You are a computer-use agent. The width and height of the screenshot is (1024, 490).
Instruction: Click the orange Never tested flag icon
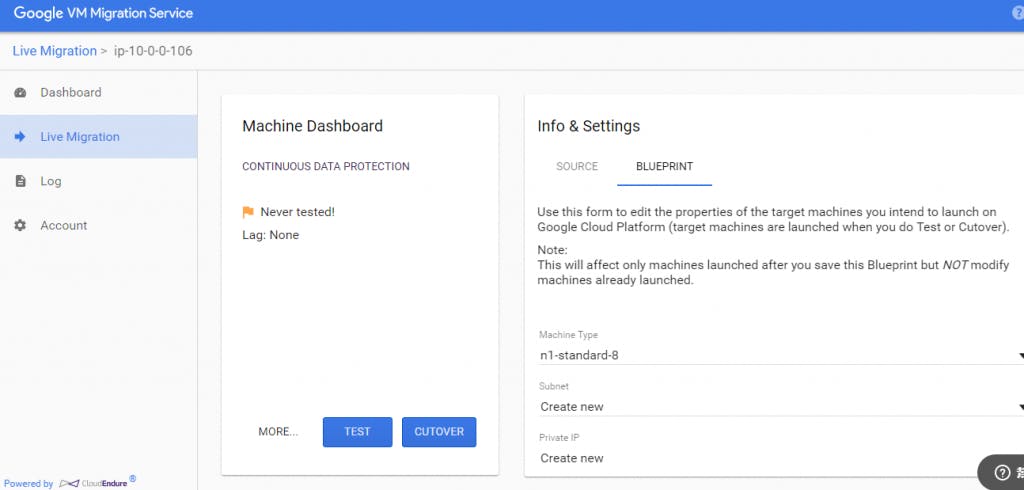[248, 212]
